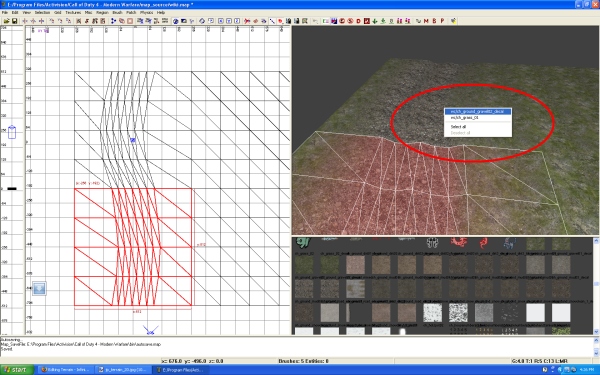
Task: Click the yellow-gray icon at toolbar's far right end
Action: click(453, 21)
